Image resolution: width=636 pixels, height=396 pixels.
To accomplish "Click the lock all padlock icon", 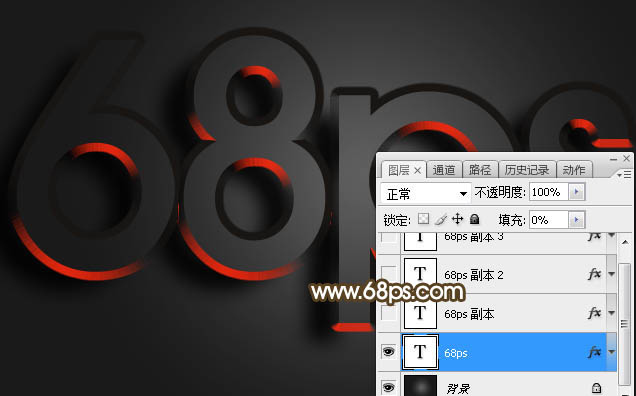I will tap(474, 219).
